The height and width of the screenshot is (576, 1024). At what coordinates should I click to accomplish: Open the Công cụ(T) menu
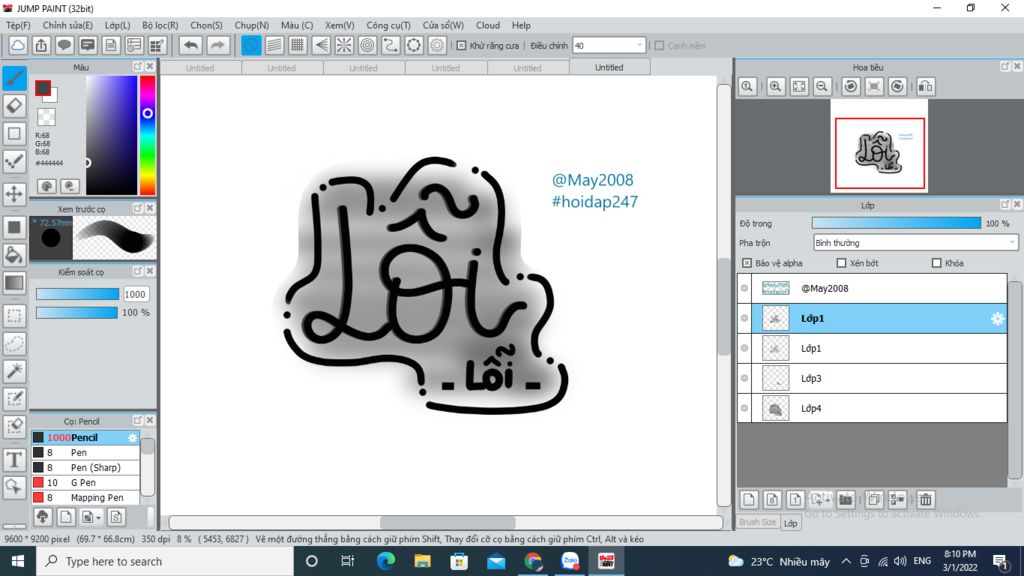click(x=389, y=25)
